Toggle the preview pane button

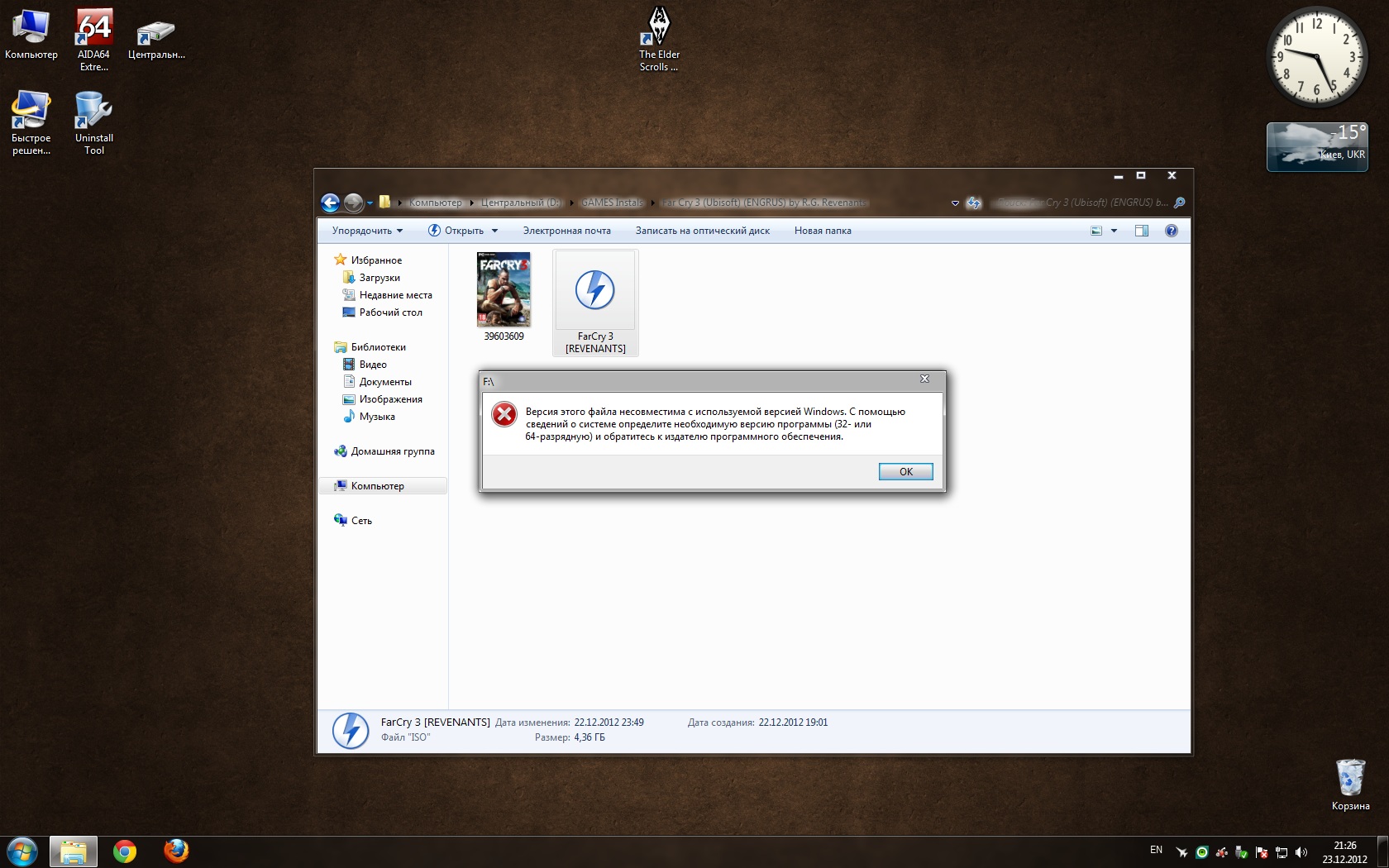(1142, 231)
